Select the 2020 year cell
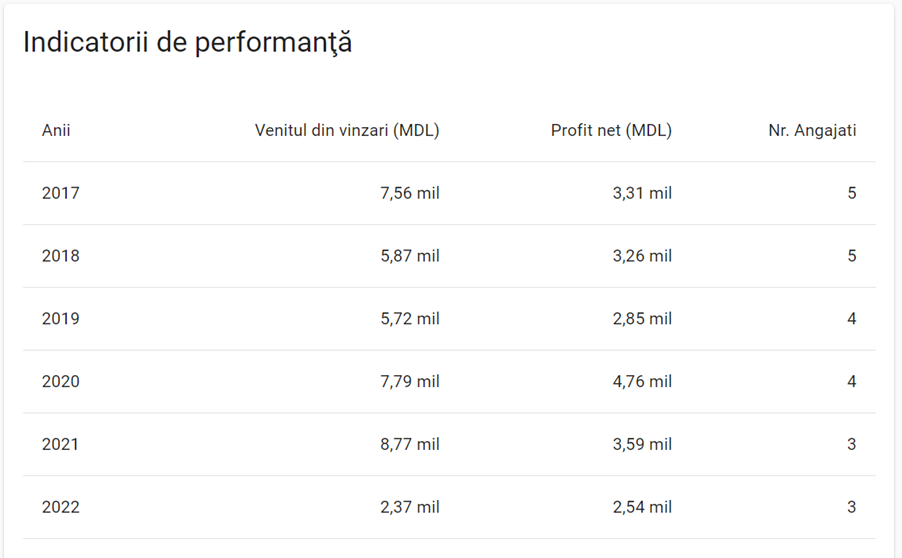This screenshot has height=558, width=902. tap(60, 381)
